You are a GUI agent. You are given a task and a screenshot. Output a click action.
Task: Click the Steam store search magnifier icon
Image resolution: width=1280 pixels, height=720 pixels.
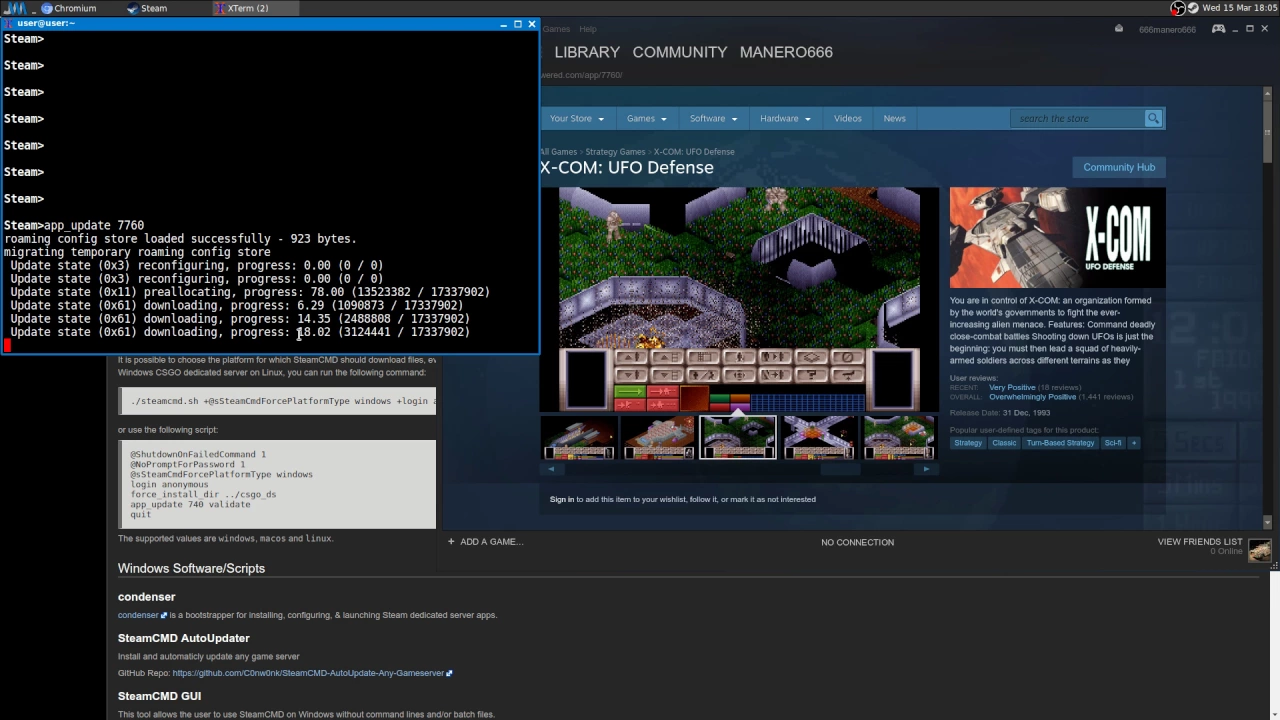coord(1153,118)
